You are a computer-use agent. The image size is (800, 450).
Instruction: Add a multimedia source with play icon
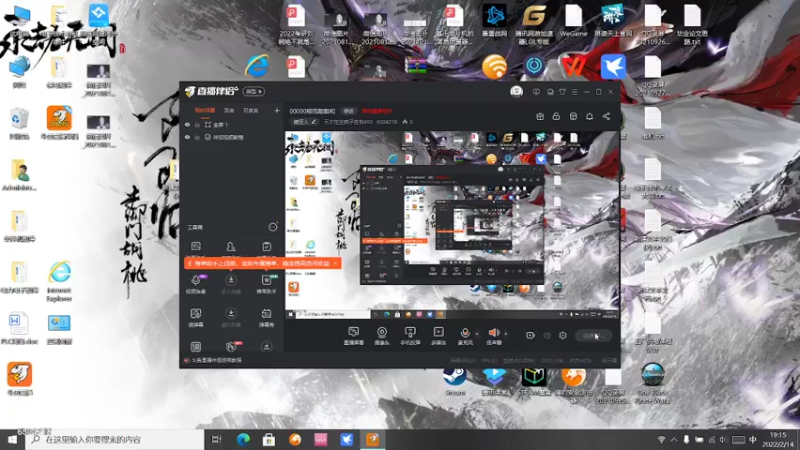438,336
